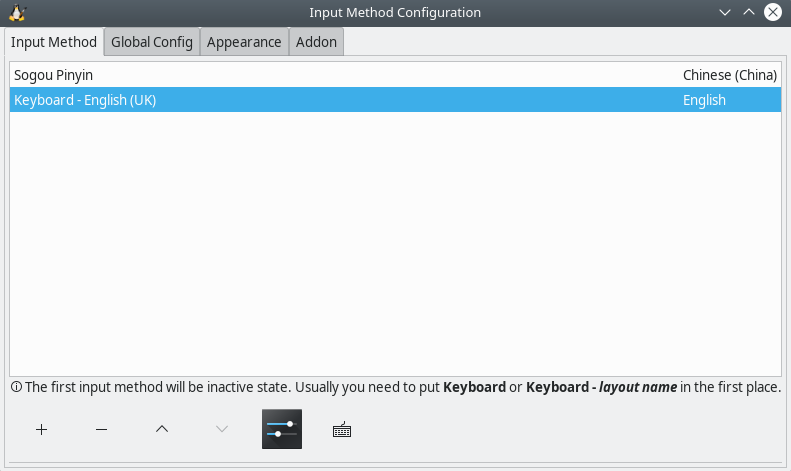Minimize the Input Method Configuration window
Image resolution: width=791 pixels, height=471 pixels.
[725, 12]
